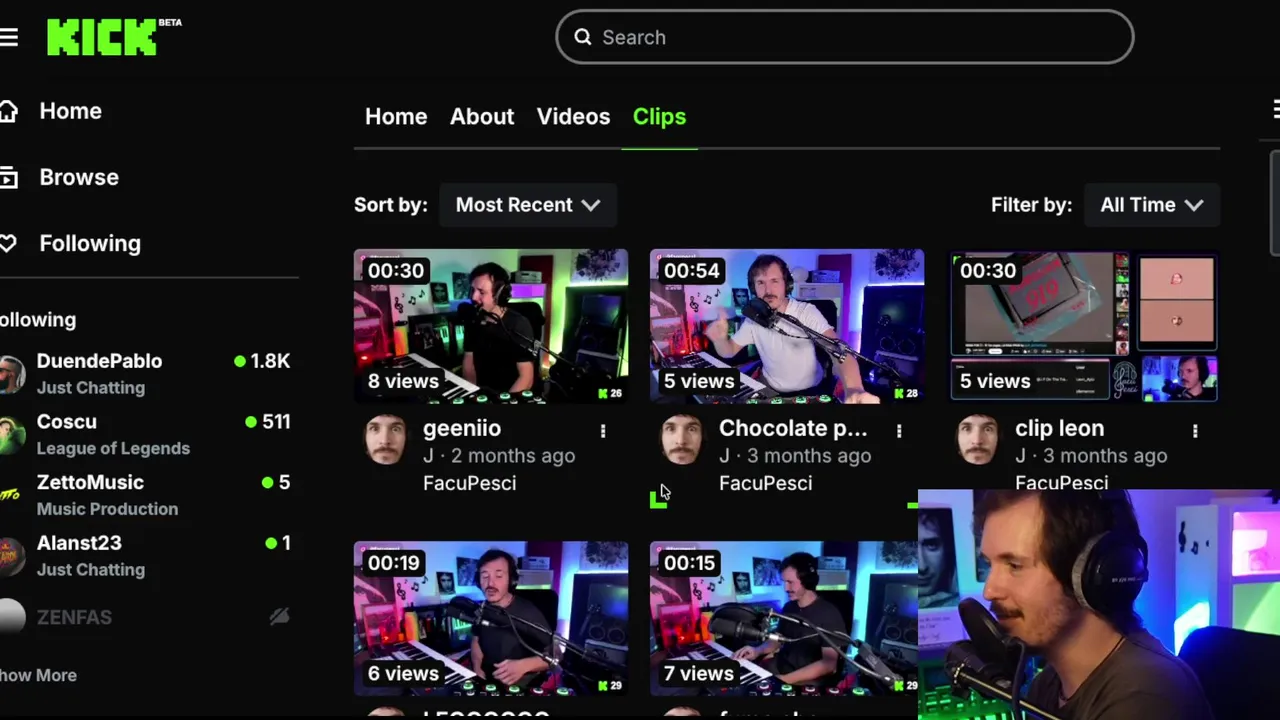
Task: Play the clip leon thumbnail
Action: (x=1083, y=326)
